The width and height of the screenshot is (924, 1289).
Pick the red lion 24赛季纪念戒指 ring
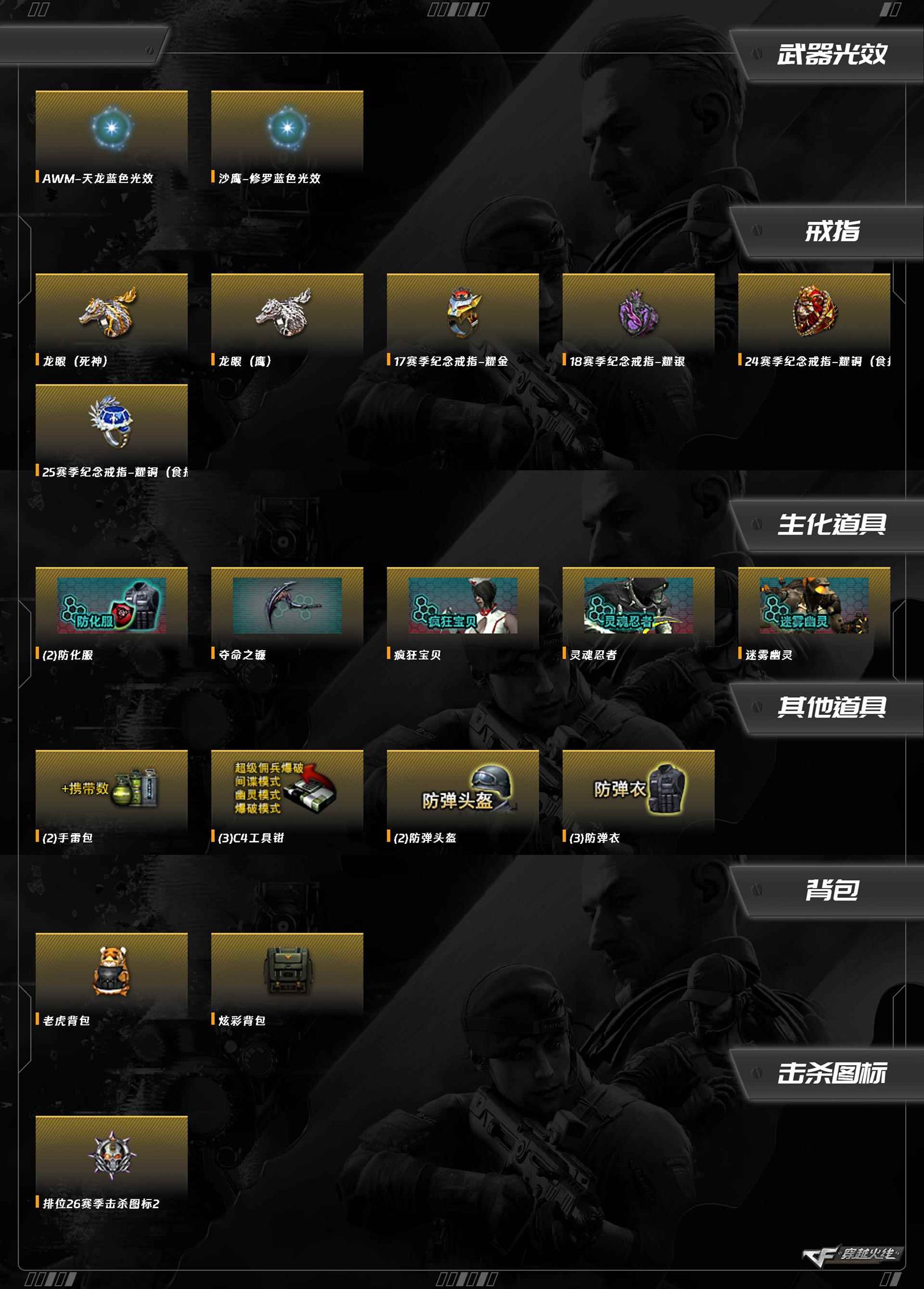[x=814, y=311]
